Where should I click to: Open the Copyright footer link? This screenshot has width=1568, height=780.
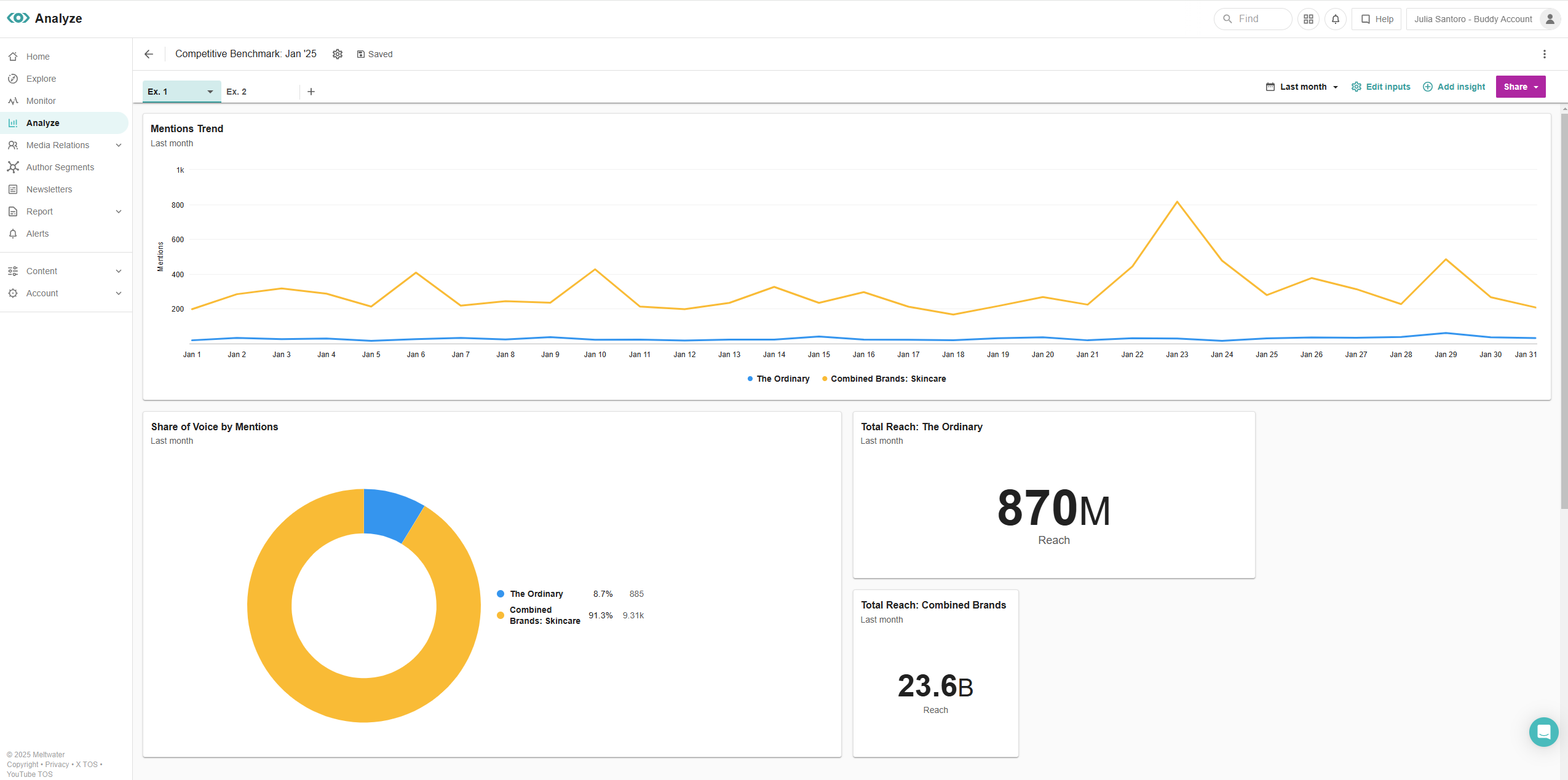click(23, 765)
